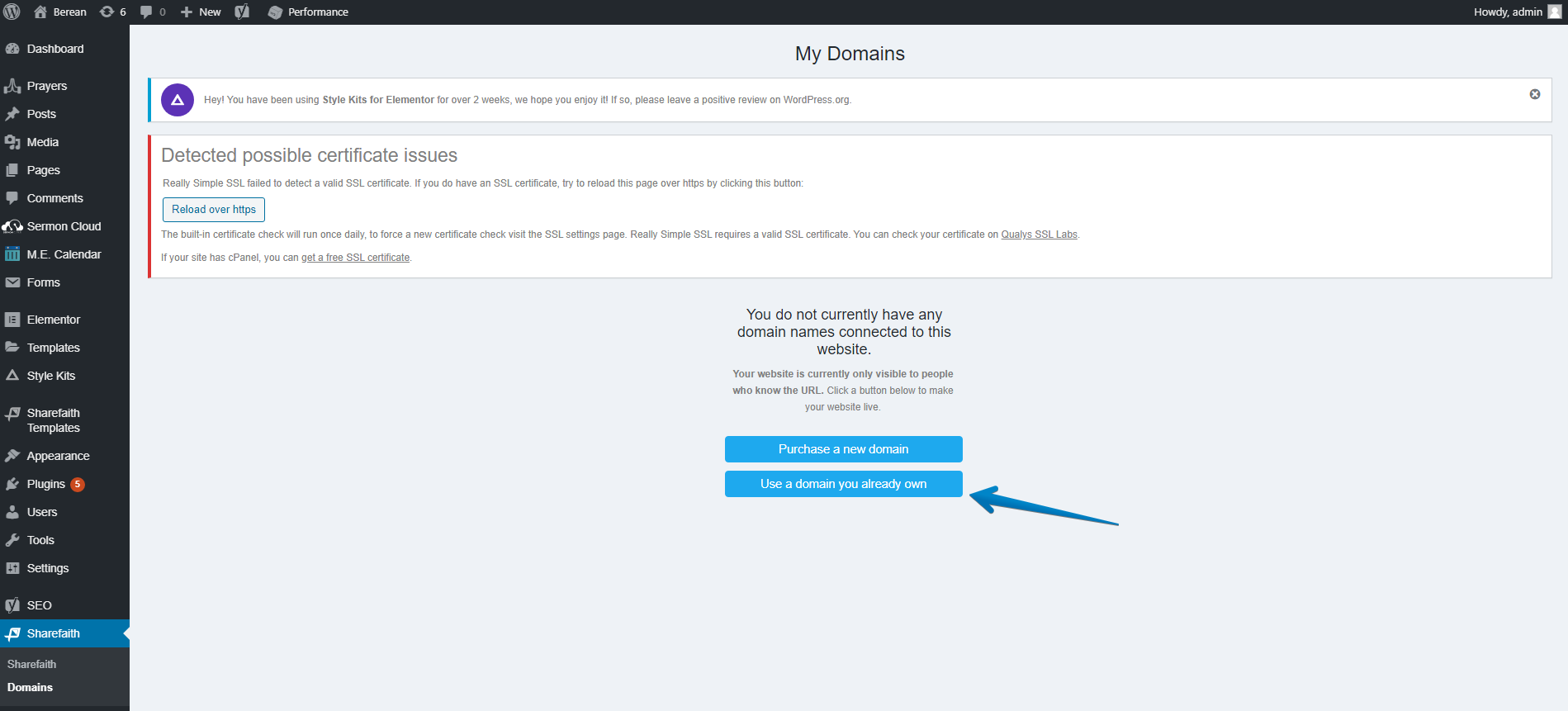Open Qualys SSL Labs link
Image resolution: width=1568 pixels, height=711 pixels.
tap(1039, 235)
